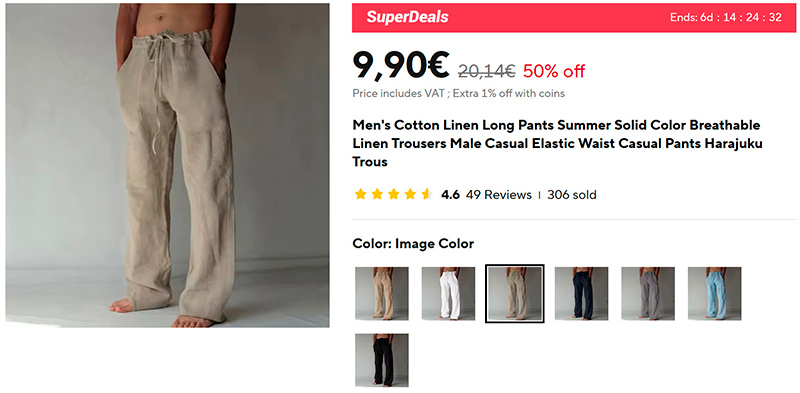800x393 pixels.
Task: Select the white pants color thumbnail
Action: point(448,293)
